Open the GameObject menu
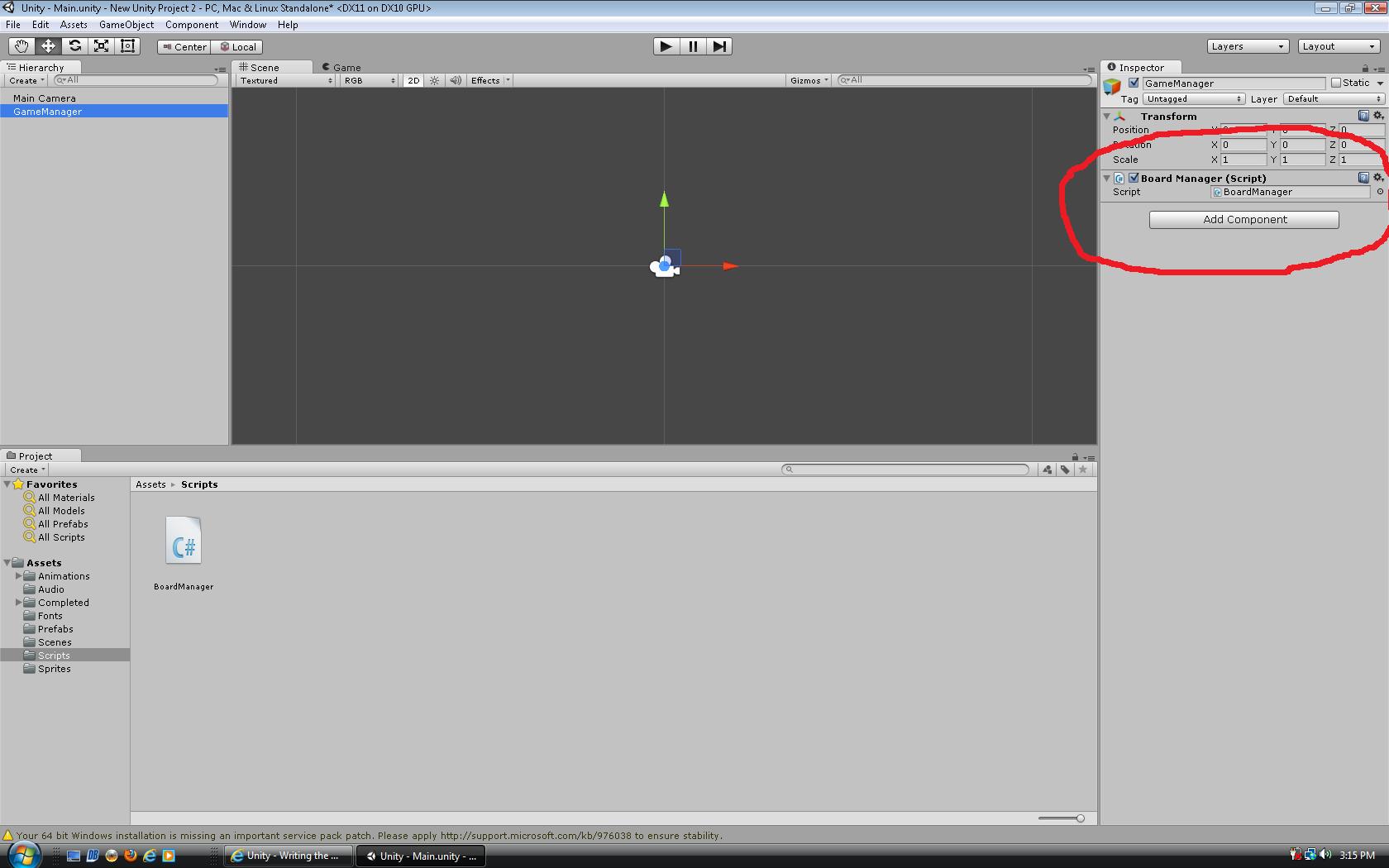Viewport: 1389px width, 868px height. coord(126,25)
